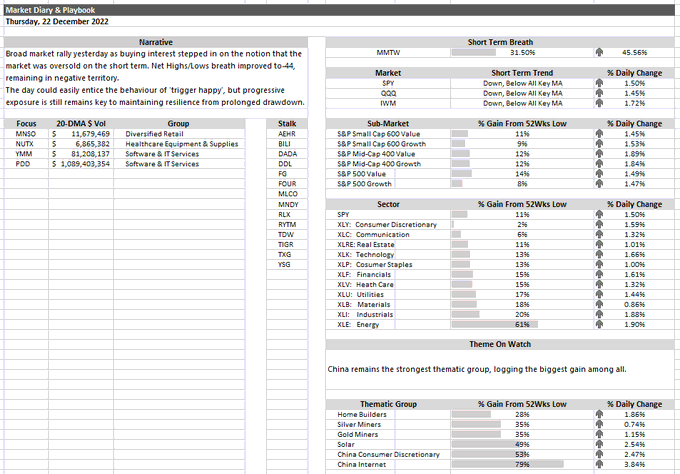Select the Sub-Market column header

388,123
